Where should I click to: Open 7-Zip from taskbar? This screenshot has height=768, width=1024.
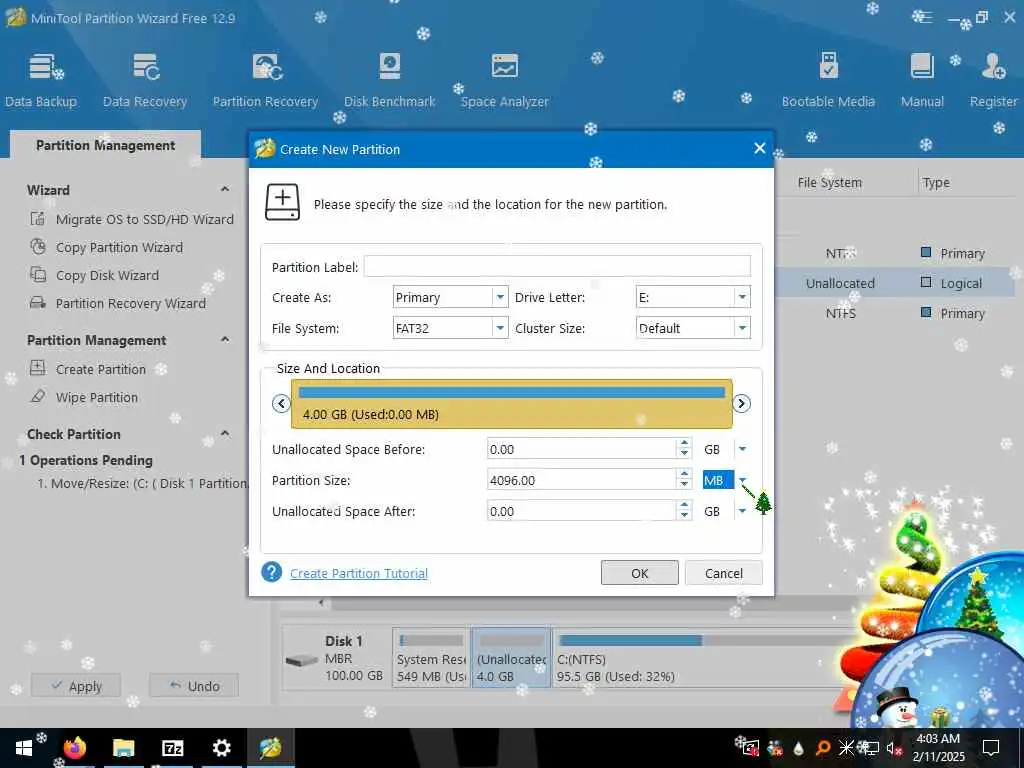coord(172,748)
